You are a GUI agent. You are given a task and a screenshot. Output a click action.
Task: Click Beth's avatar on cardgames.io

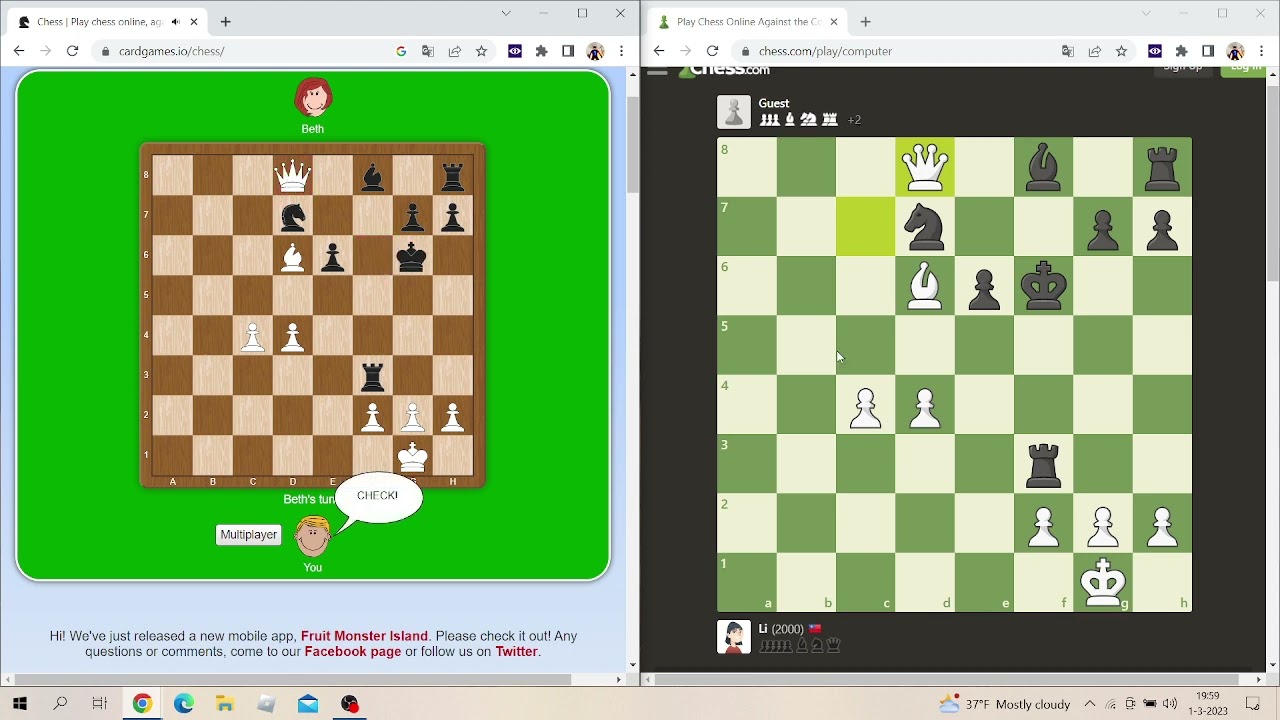pos(313,98)
